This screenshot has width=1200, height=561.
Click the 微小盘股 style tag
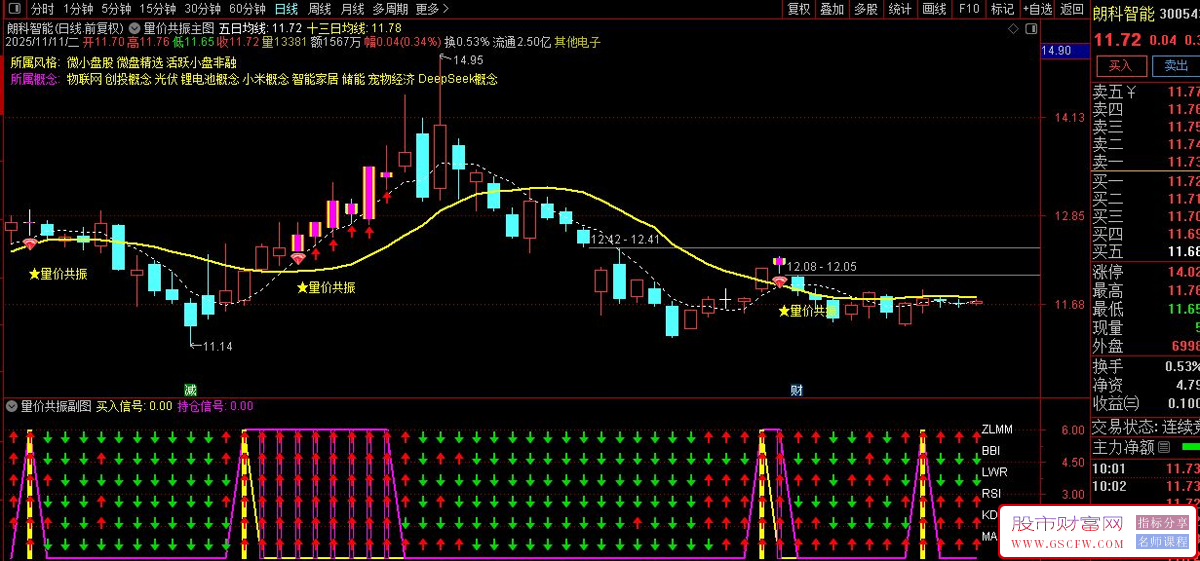90,61
